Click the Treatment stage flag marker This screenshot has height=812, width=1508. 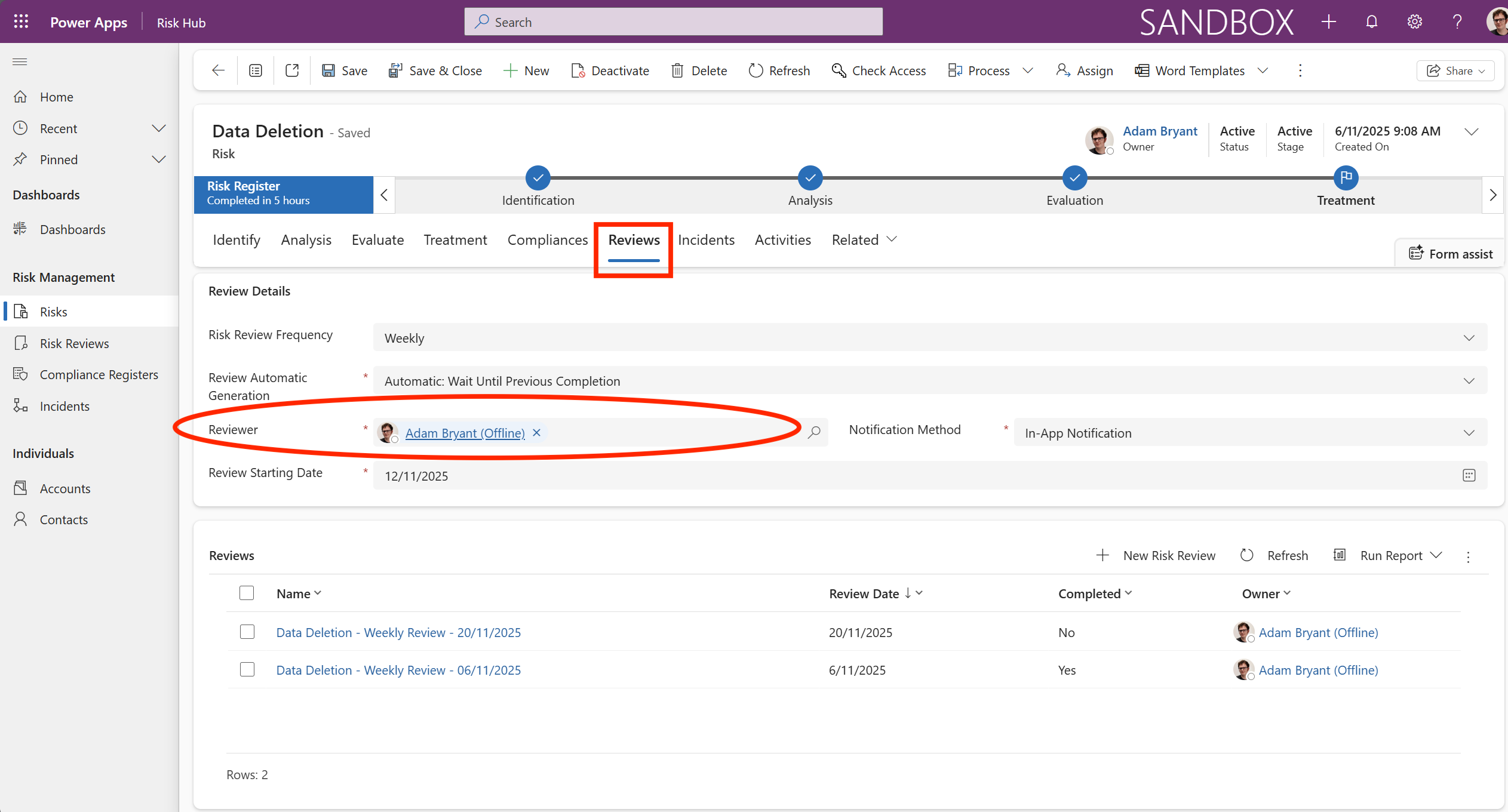(1346, 177)
